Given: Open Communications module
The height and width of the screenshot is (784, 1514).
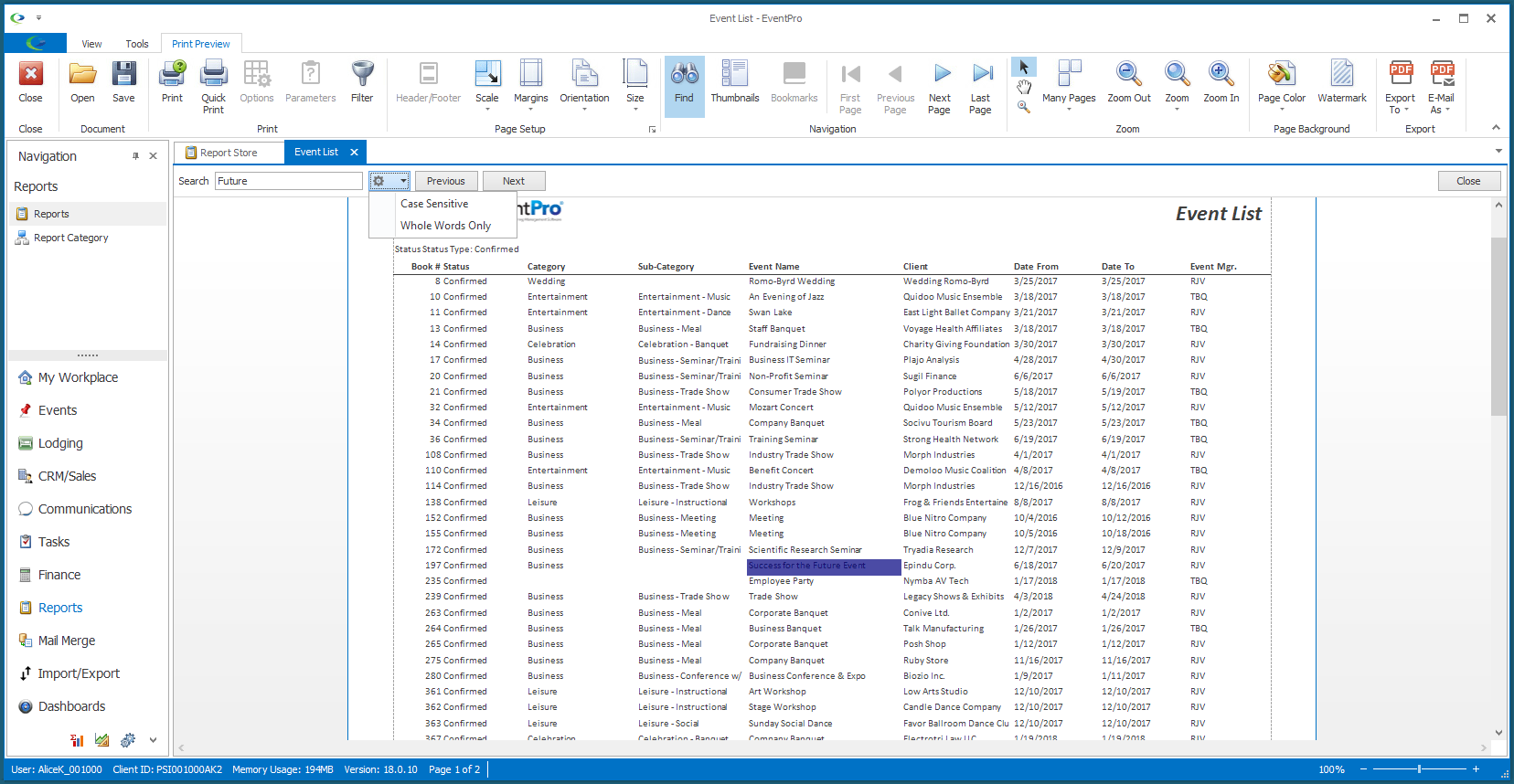Looking at the screenshot, I should [85, 509].
